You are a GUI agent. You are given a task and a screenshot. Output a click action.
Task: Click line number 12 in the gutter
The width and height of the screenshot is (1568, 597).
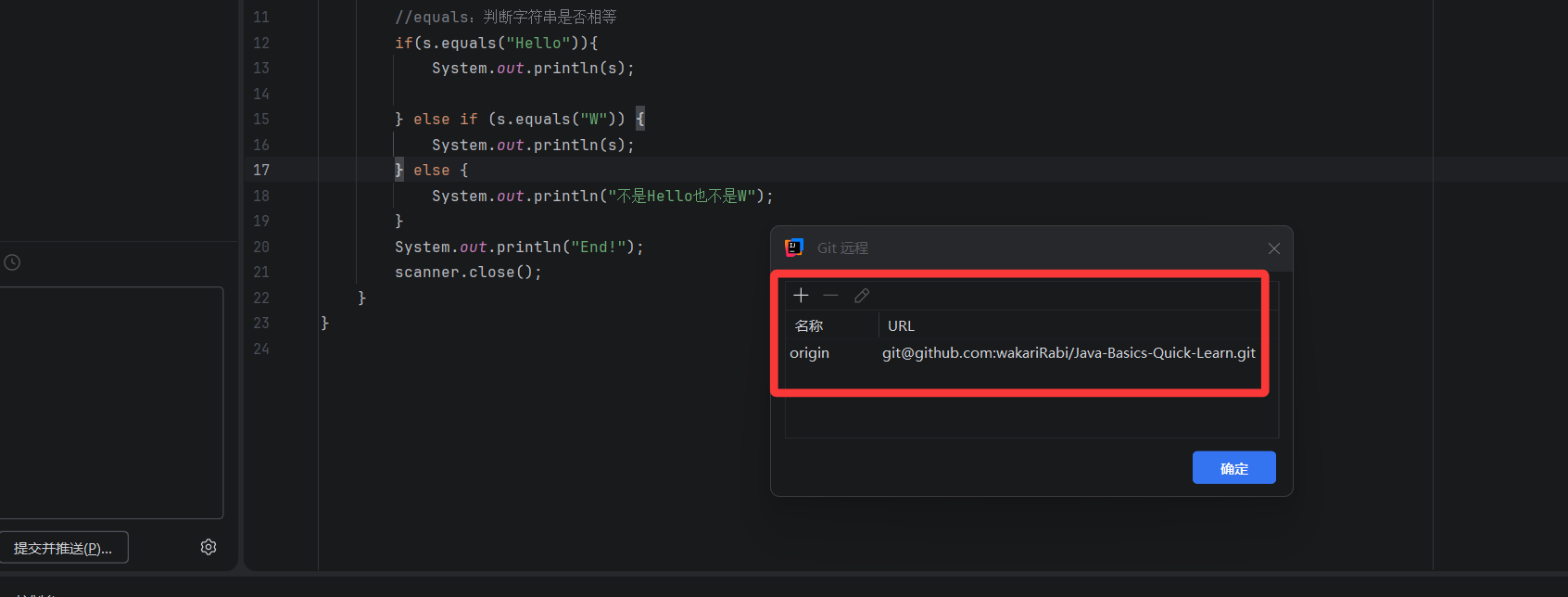[x=261, y=44]
